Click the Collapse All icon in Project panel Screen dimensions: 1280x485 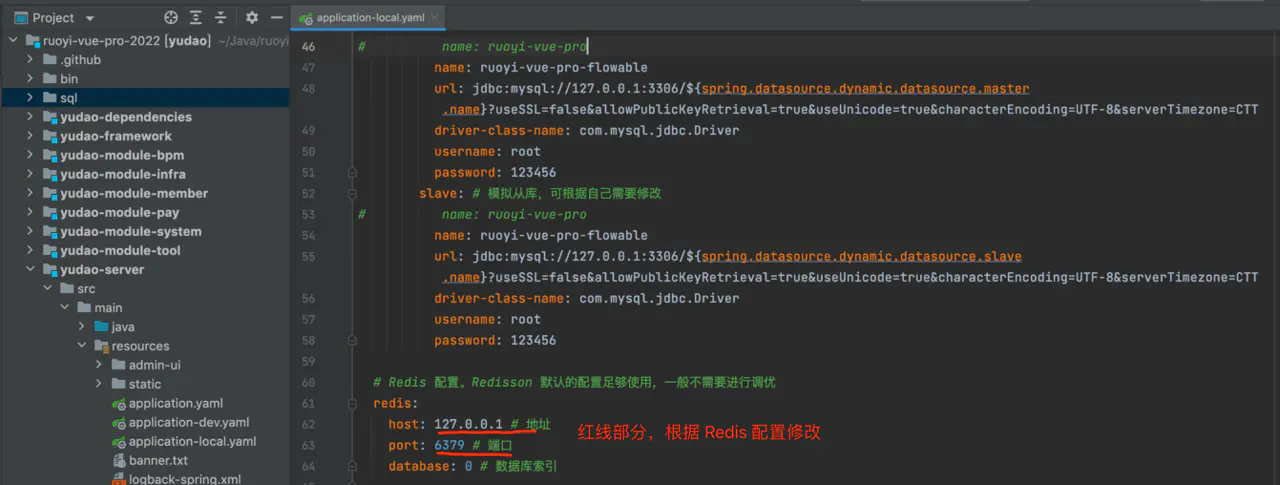click(221, 18)
